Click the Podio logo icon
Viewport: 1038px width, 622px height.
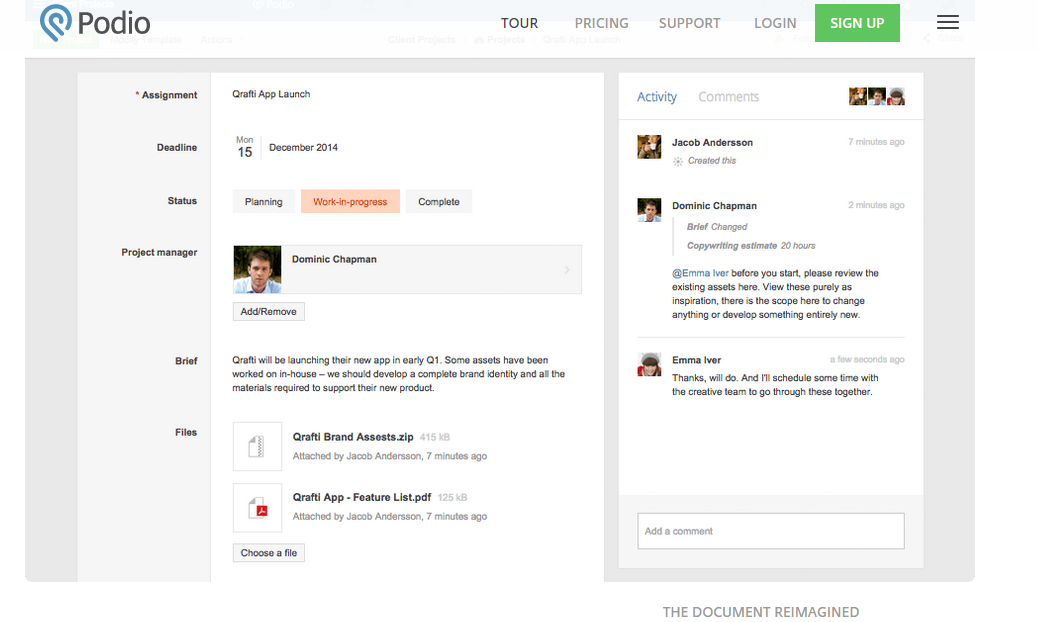55,22
